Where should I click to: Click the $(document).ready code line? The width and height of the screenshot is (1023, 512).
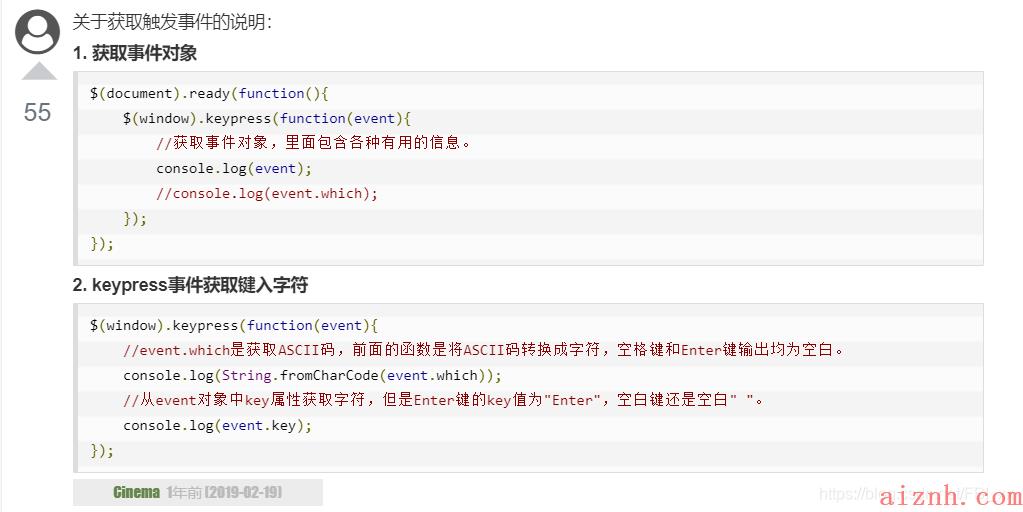click(209, 93)
